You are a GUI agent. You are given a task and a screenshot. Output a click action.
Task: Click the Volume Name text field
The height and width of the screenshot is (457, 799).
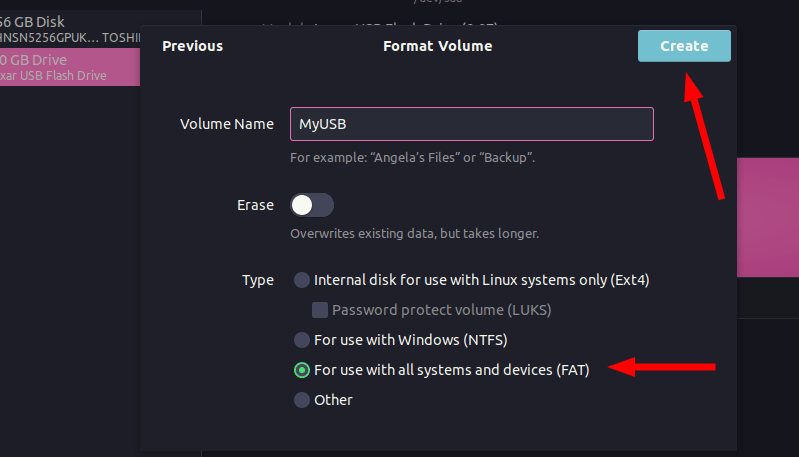(x=471, y=124)
